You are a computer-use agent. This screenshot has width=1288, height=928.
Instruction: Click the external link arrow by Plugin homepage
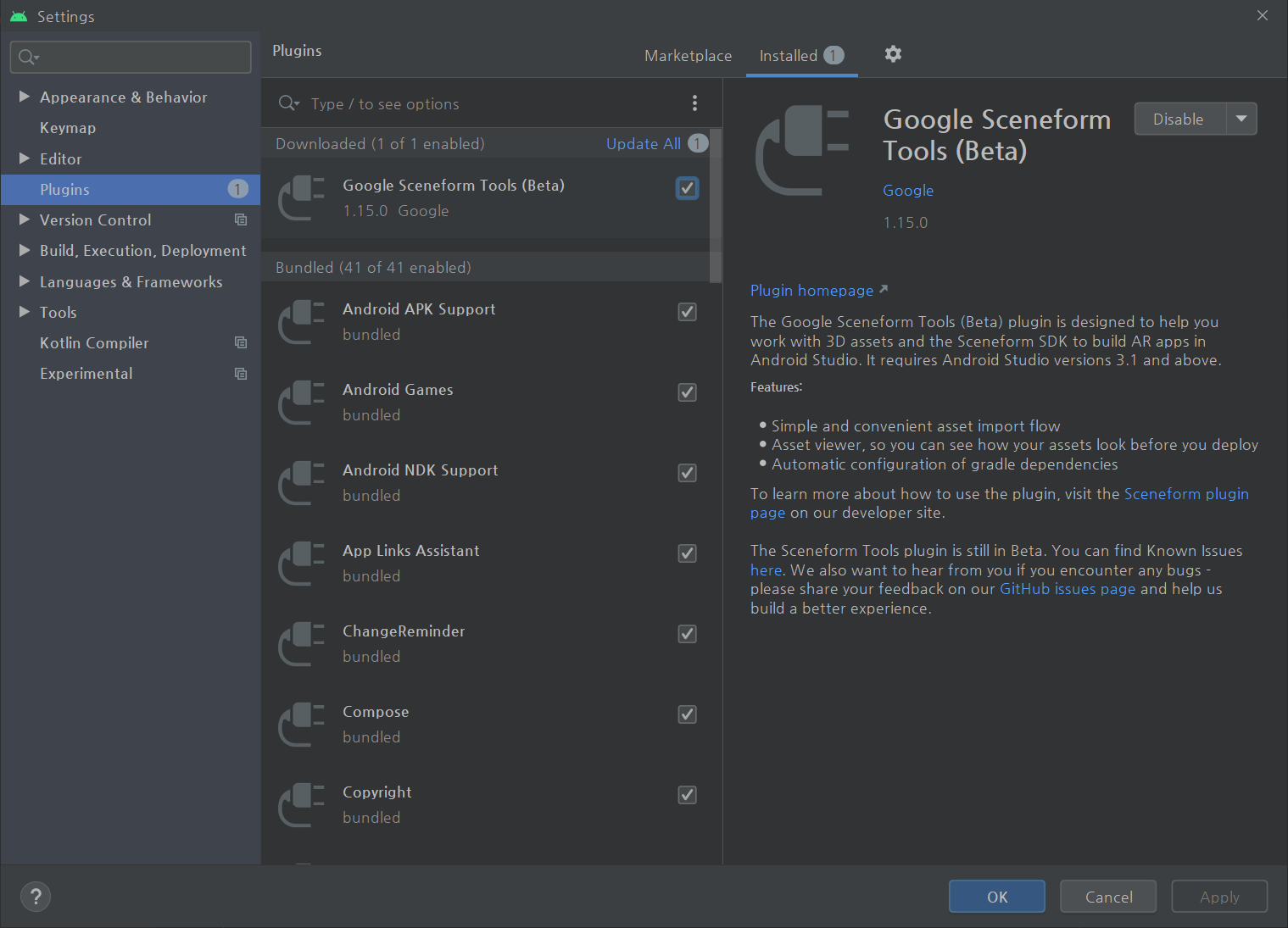[884, 289]
